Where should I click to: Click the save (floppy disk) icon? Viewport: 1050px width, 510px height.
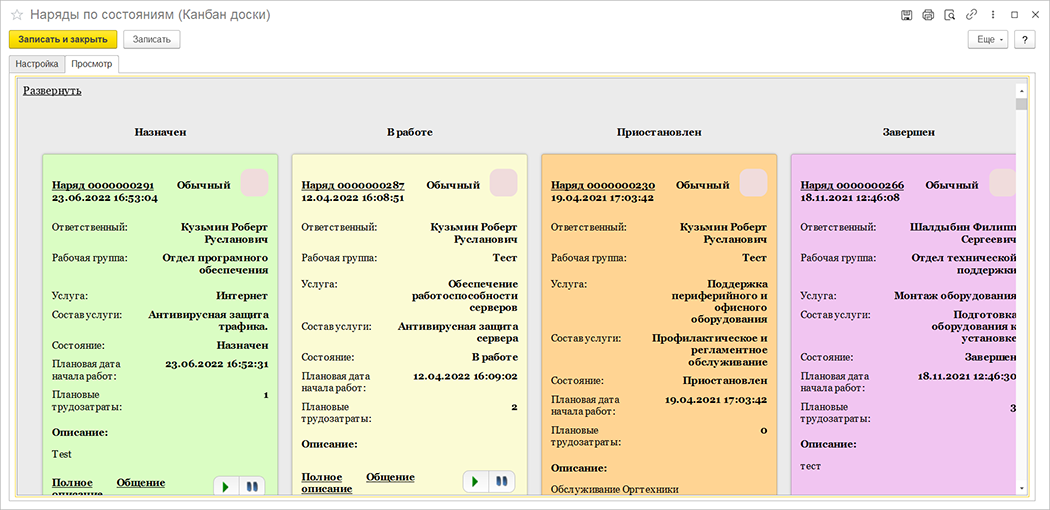(906, 15)
